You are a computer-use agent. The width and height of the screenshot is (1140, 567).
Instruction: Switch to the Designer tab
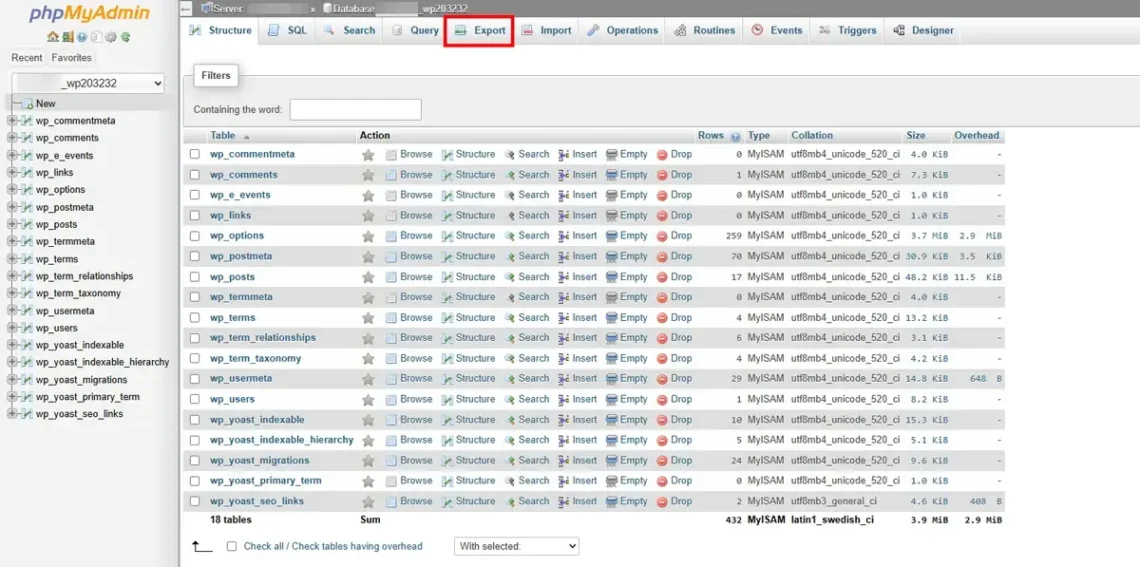pos(923,31)
